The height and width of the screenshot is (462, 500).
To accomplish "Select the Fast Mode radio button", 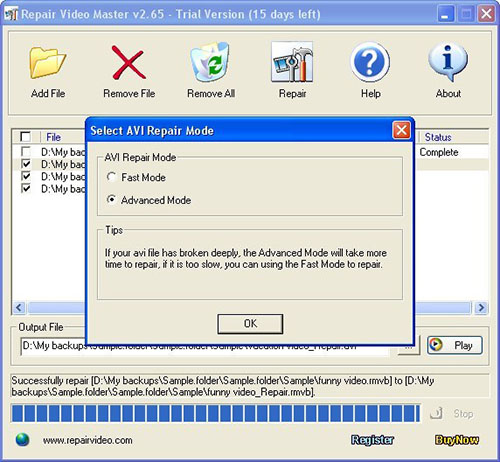I will pos(111,177).
